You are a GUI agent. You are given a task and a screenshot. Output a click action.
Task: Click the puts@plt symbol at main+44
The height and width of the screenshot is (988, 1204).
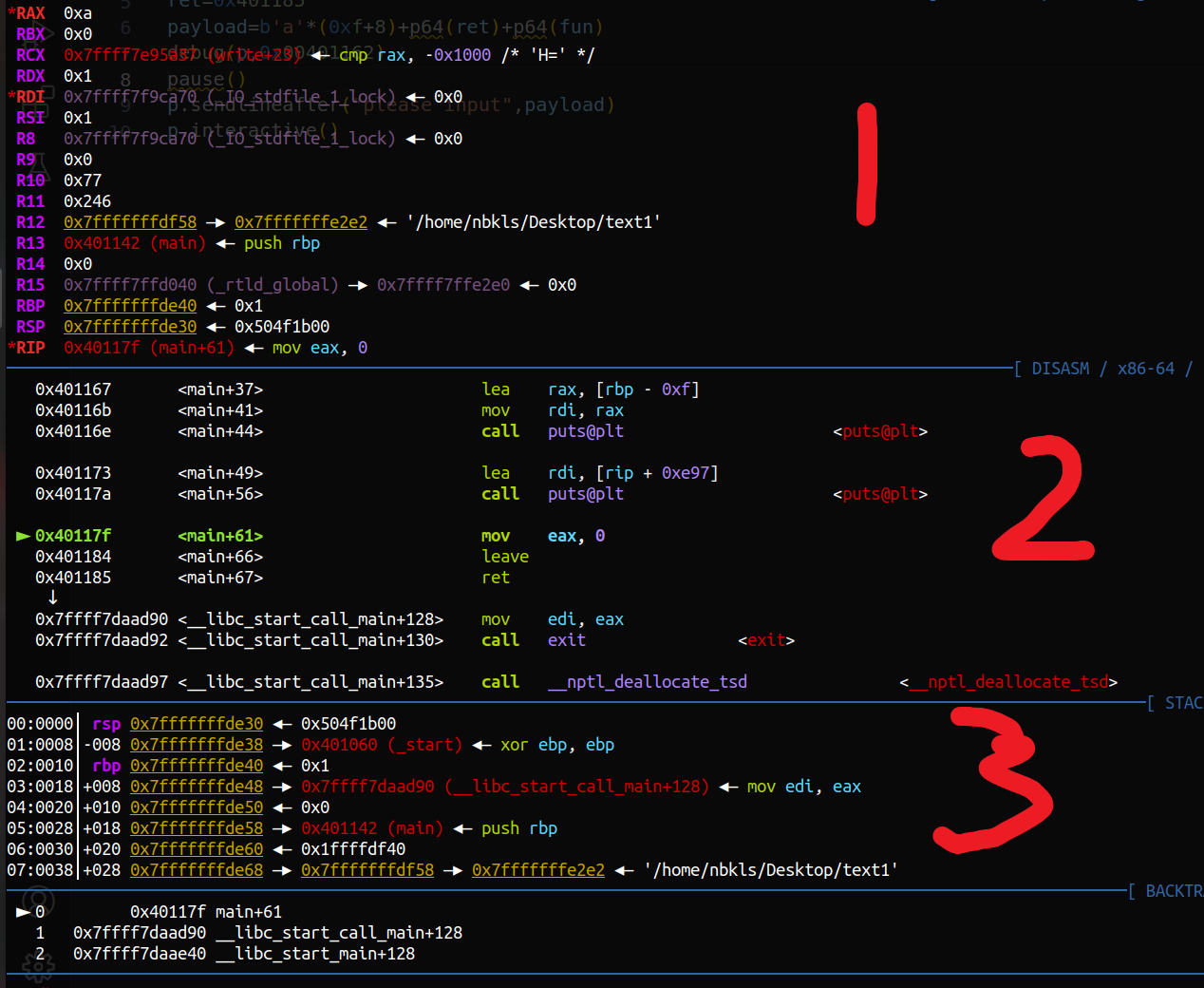[x=878, y=430]
